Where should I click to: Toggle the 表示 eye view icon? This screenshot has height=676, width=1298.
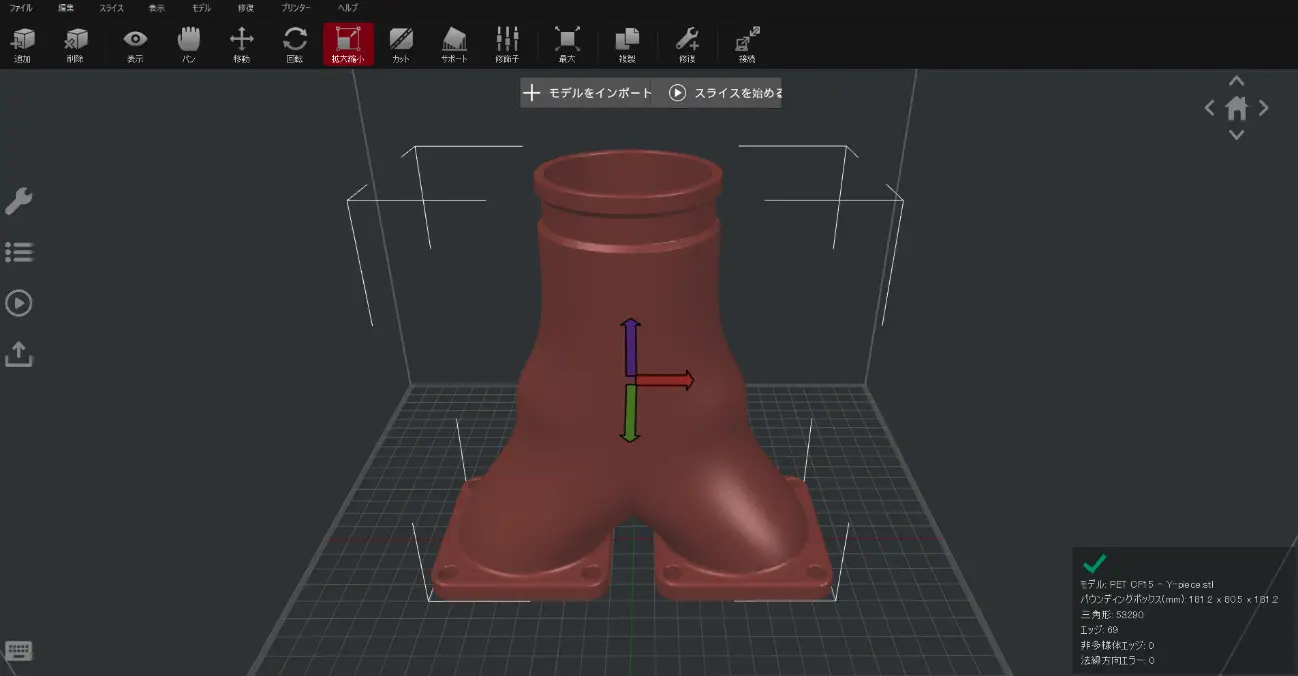point(134,43)
